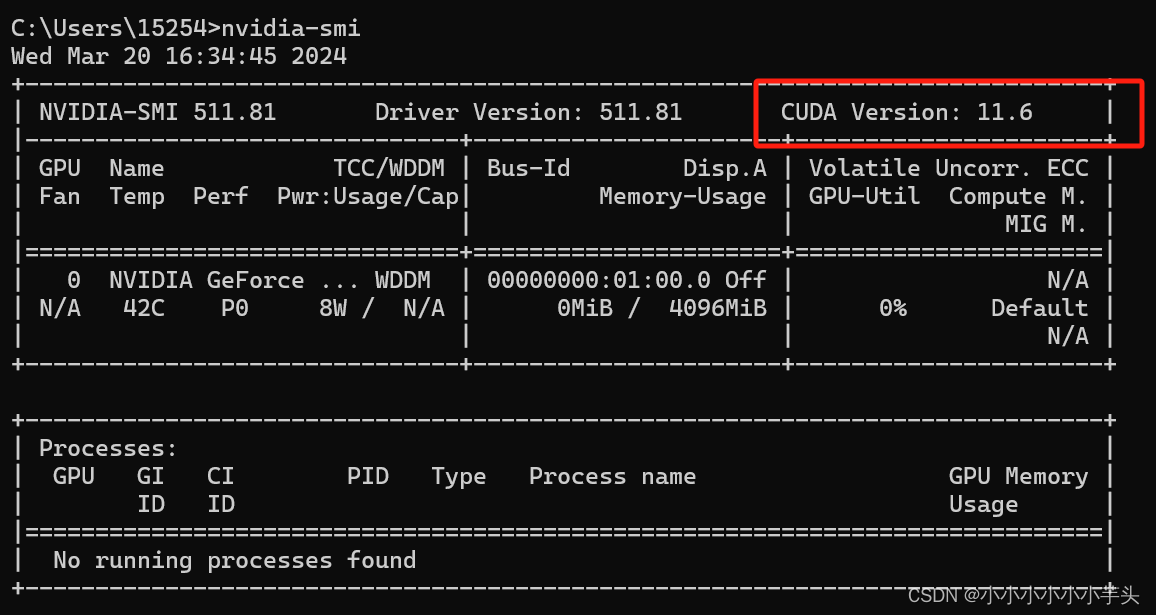Click the "Volatile Uncorr. ECC" header
This screenshot has width=1156, height=615.
[x=949, y=168]
